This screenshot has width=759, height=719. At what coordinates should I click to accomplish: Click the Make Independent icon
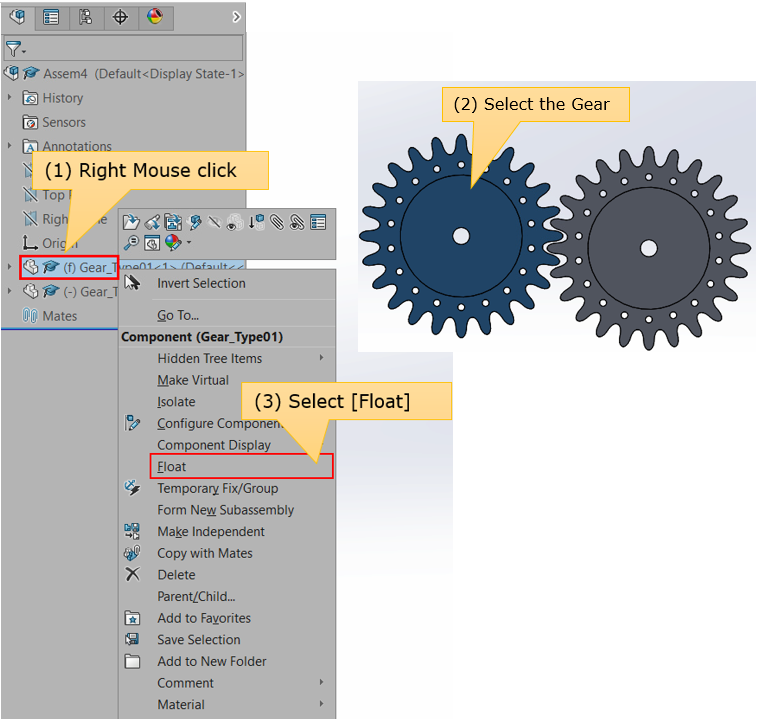132,531
